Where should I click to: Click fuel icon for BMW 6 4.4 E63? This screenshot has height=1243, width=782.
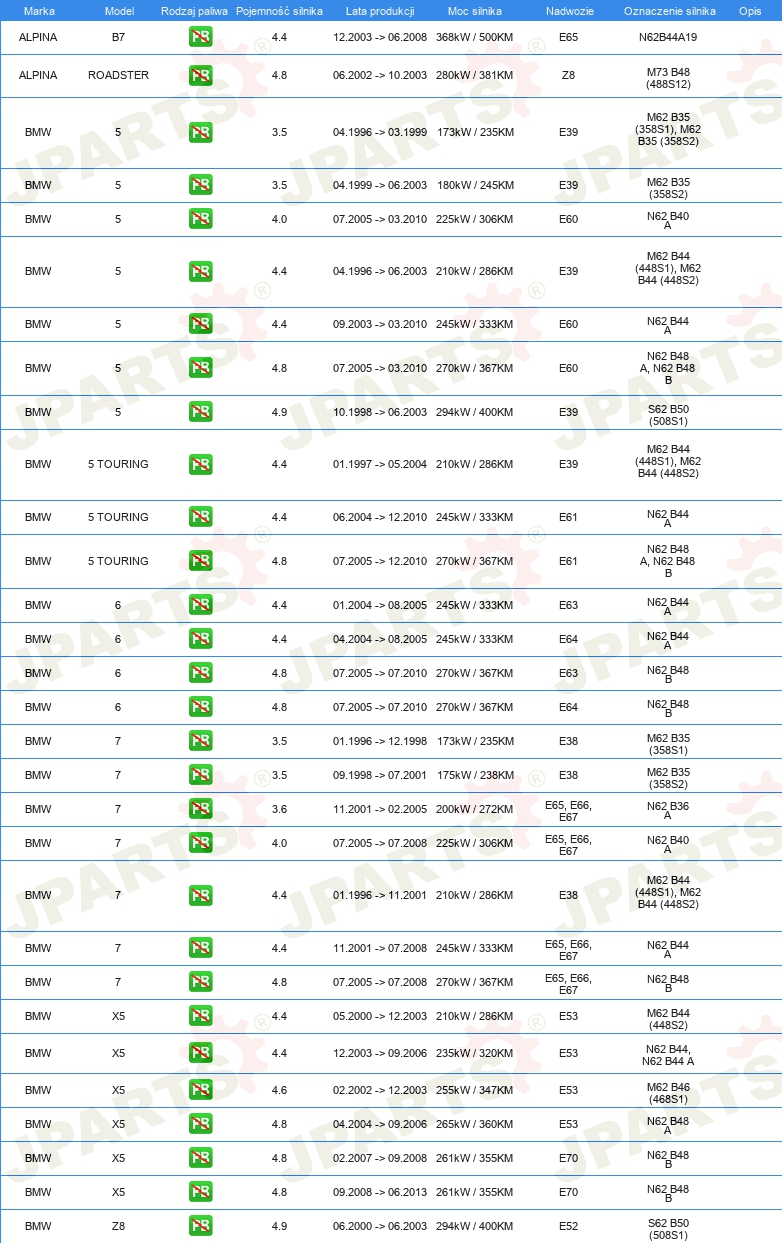pos(200,605)
